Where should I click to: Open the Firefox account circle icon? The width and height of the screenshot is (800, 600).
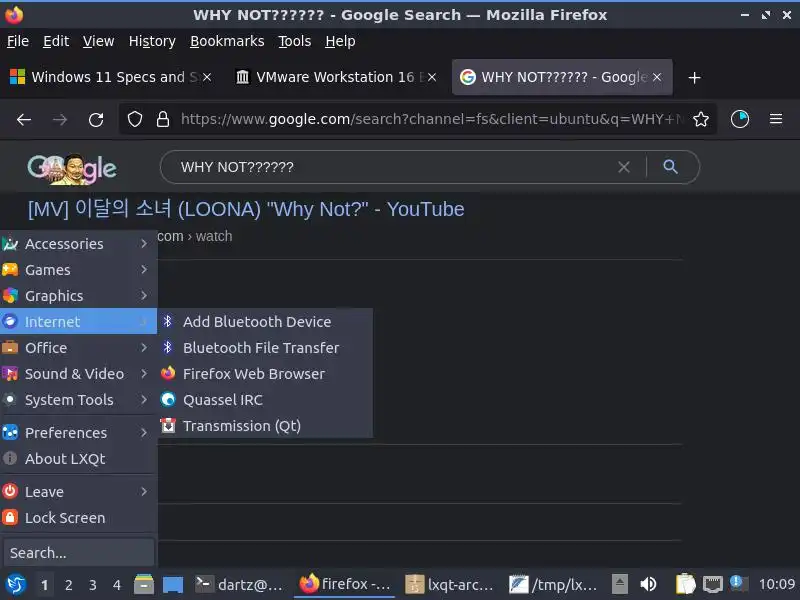(x=739, y=119)
